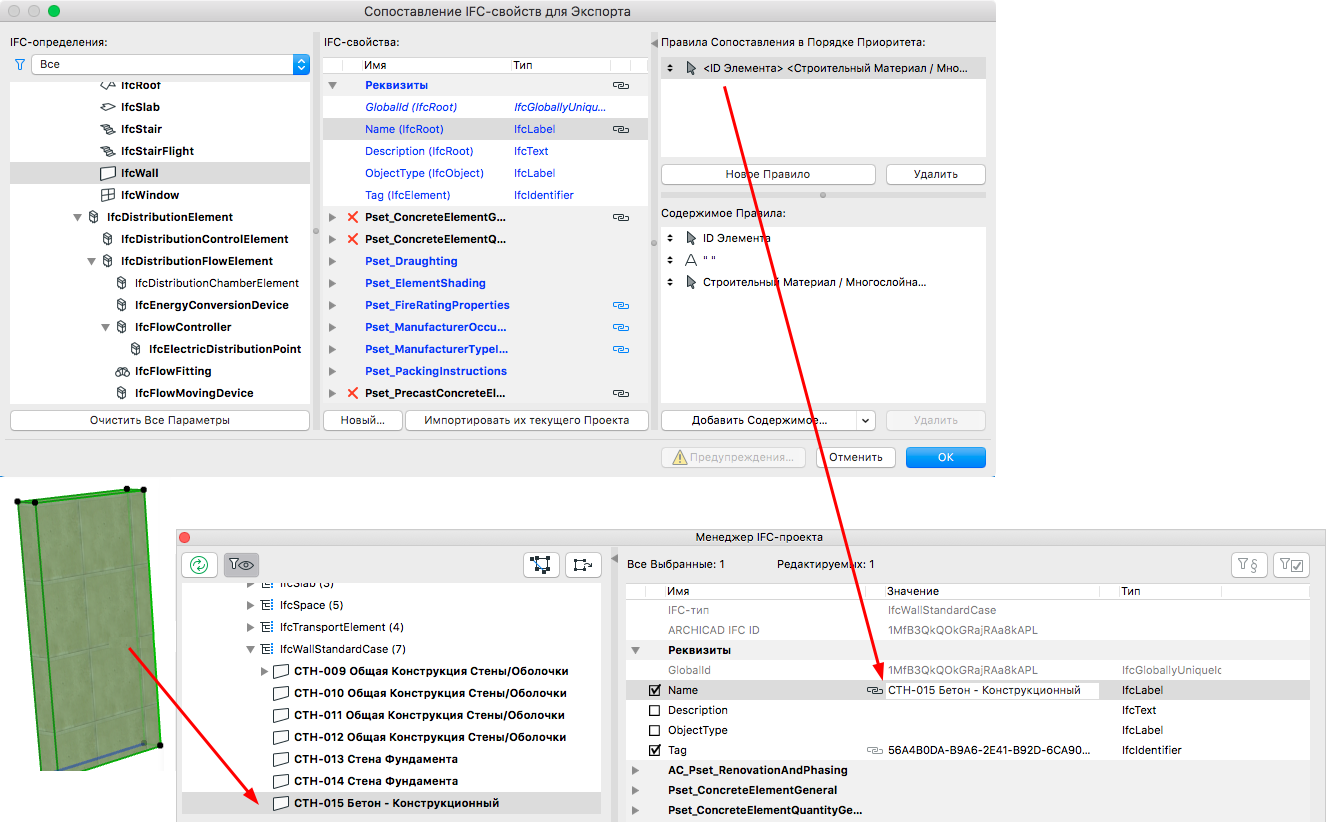
Task: Click the link icon on the Pset_ConcreteElementG... row
Action: pyautogui.click(x=621, y=217)
